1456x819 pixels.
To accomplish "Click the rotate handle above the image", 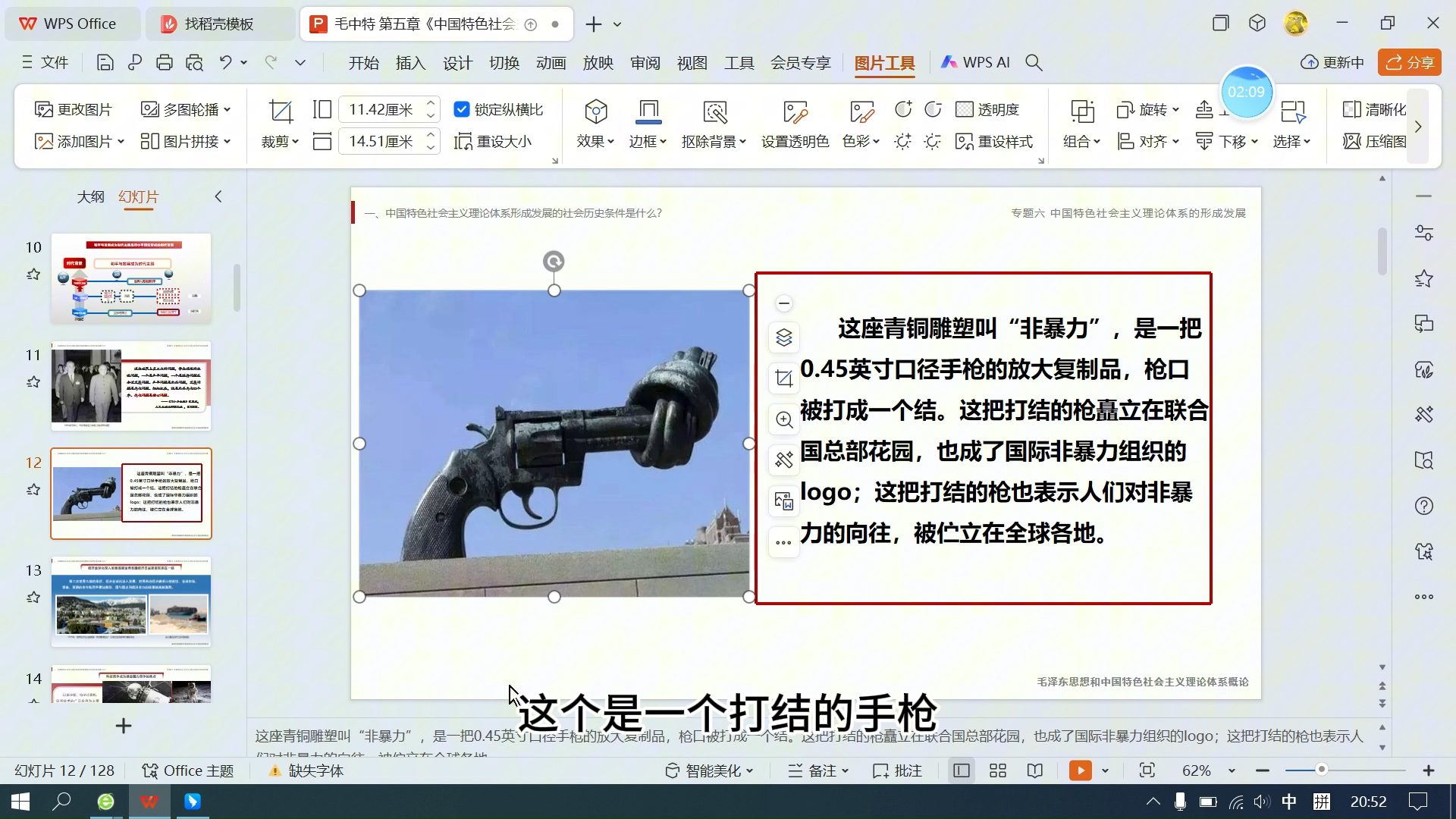I will (554, 262).
